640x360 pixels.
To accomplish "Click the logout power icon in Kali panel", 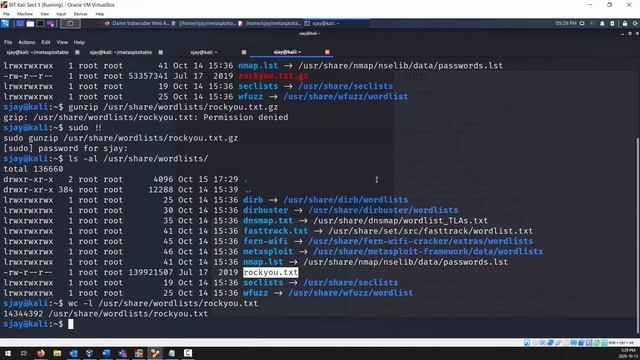I will point(635,24).
